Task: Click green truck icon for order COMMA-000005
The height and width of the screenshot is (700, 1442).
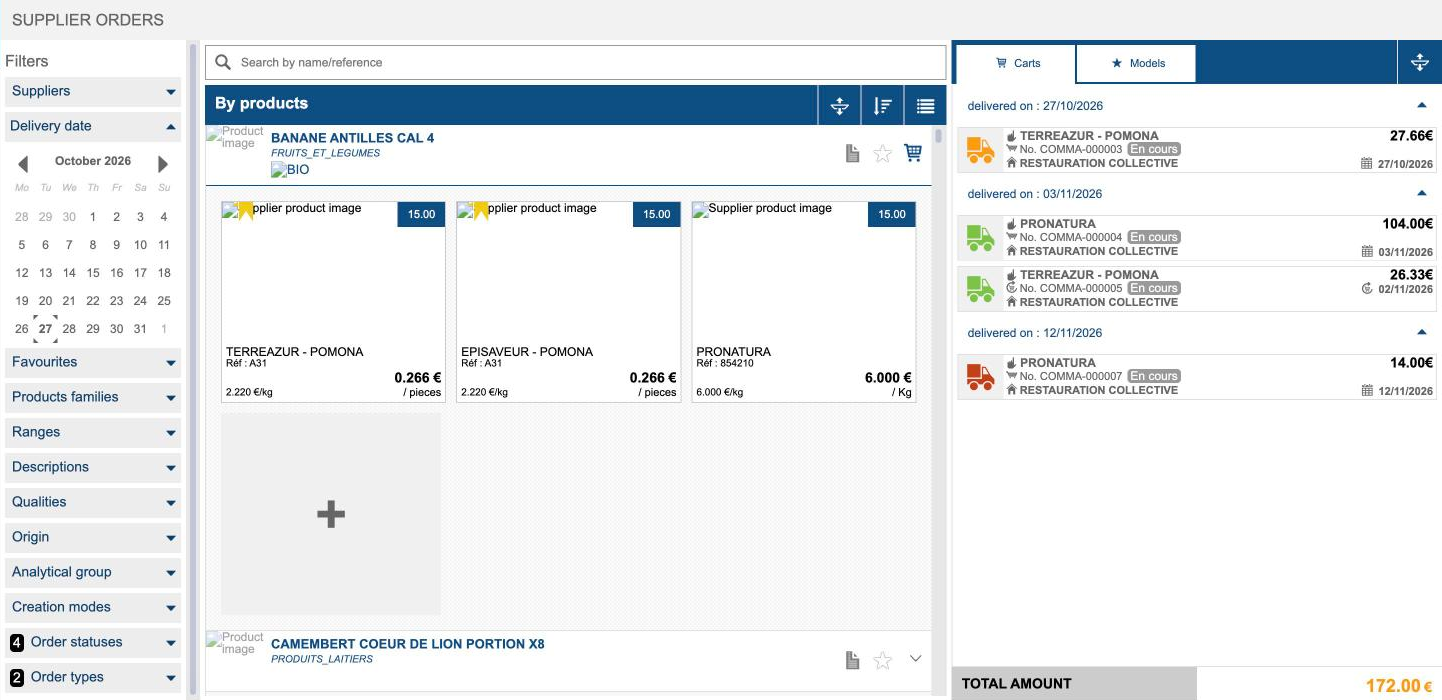Action: pos(980,289)
